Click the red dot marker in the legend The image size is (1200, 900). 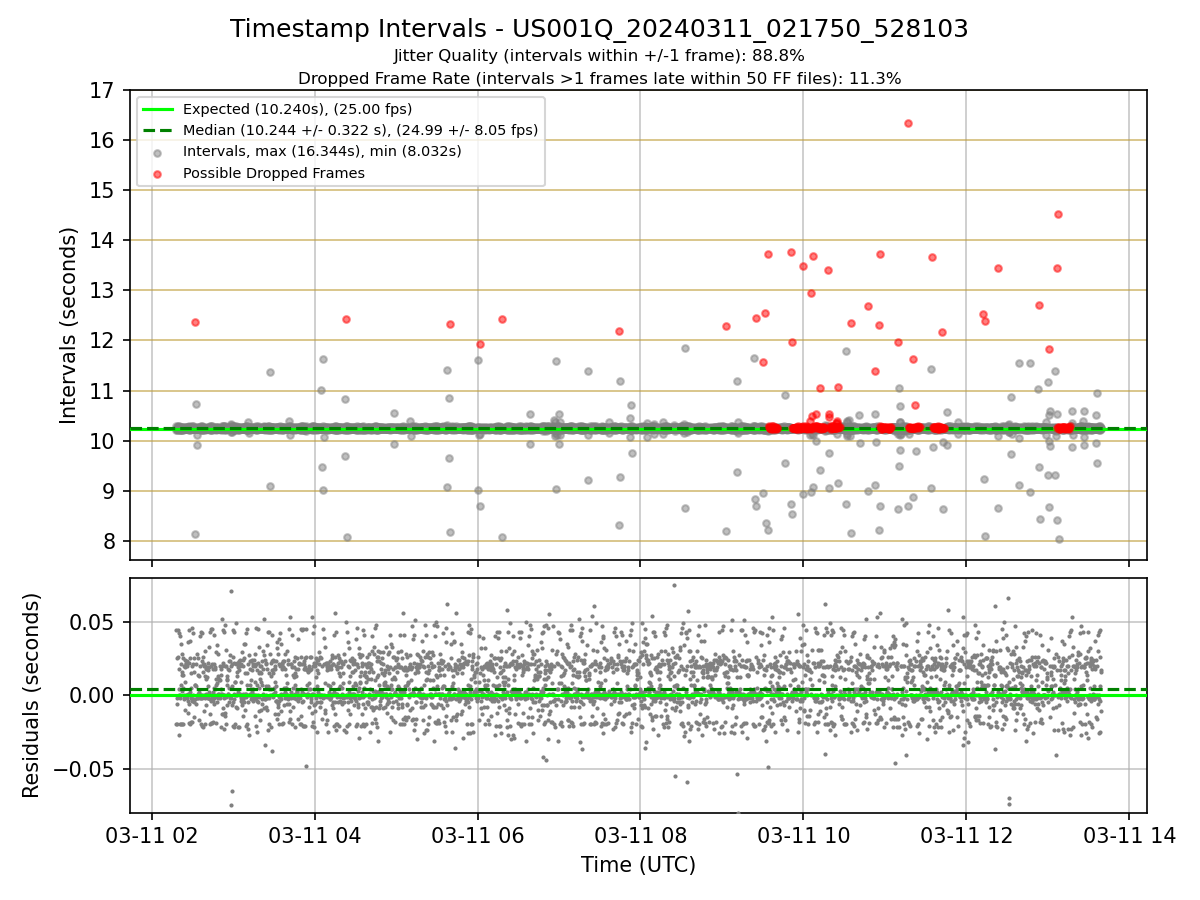(x=159, y=173)
